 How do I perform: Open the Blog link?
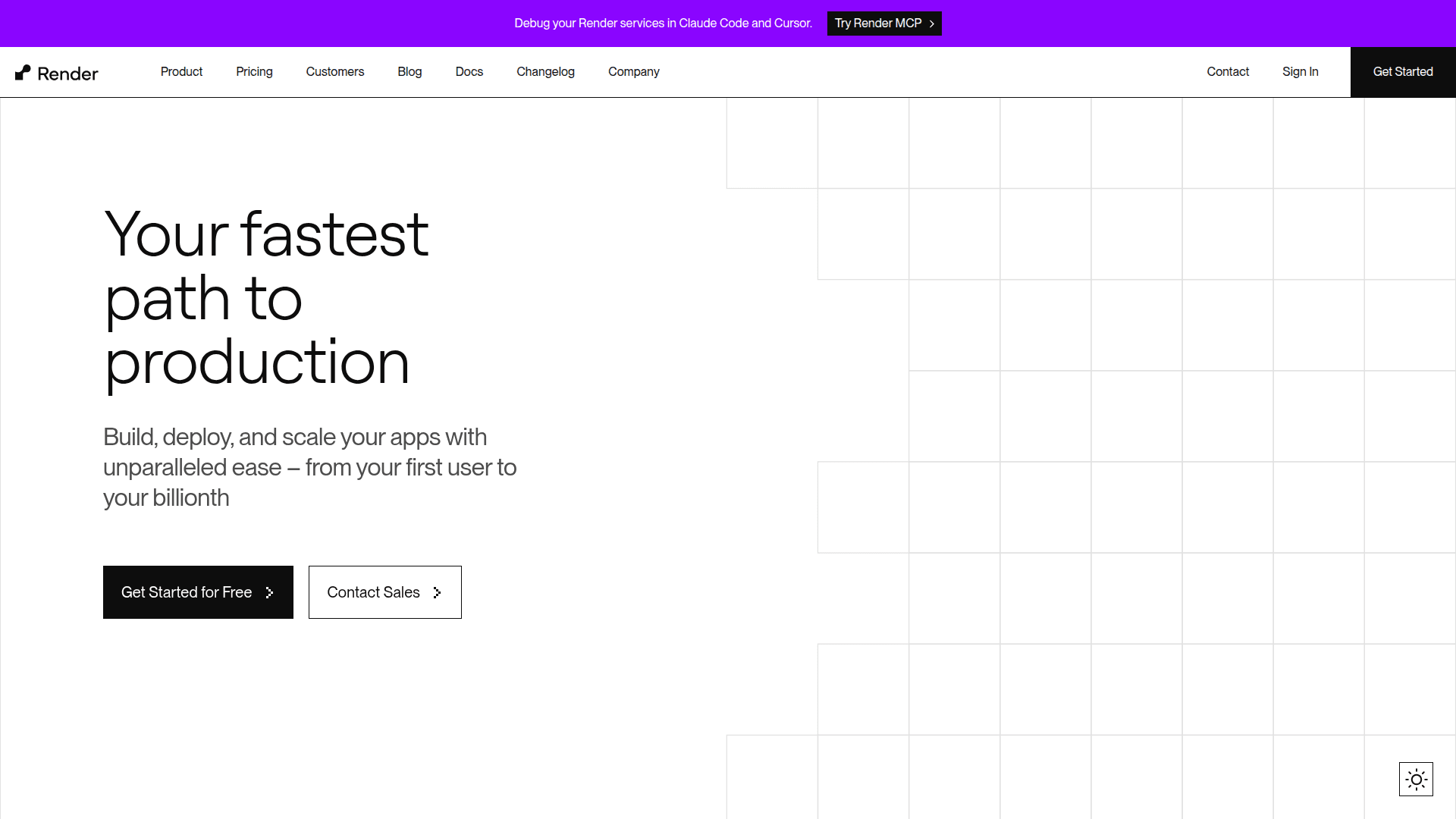point(409,71)
